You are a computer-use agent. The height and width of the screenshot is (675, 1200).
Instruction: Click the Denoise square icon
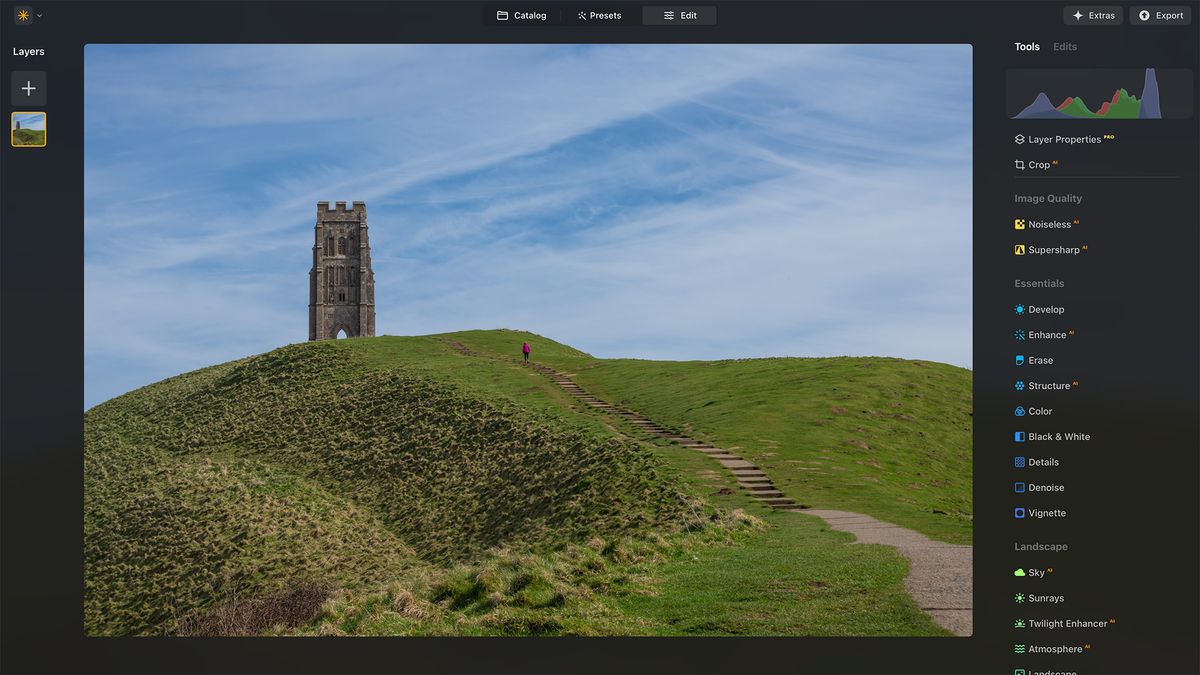1020,488
